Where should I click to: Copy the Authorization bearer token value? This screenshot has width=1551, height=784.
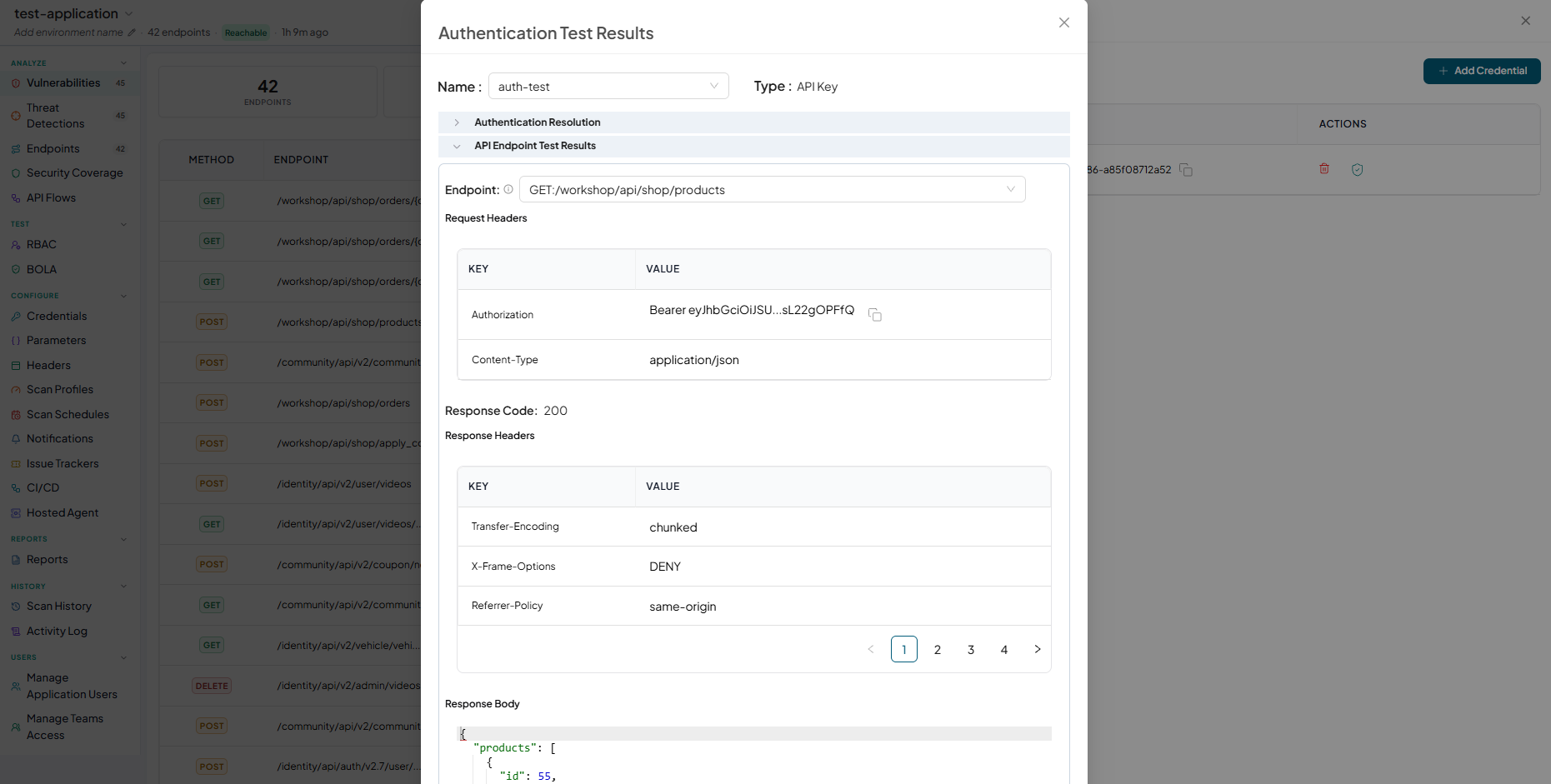874,314
